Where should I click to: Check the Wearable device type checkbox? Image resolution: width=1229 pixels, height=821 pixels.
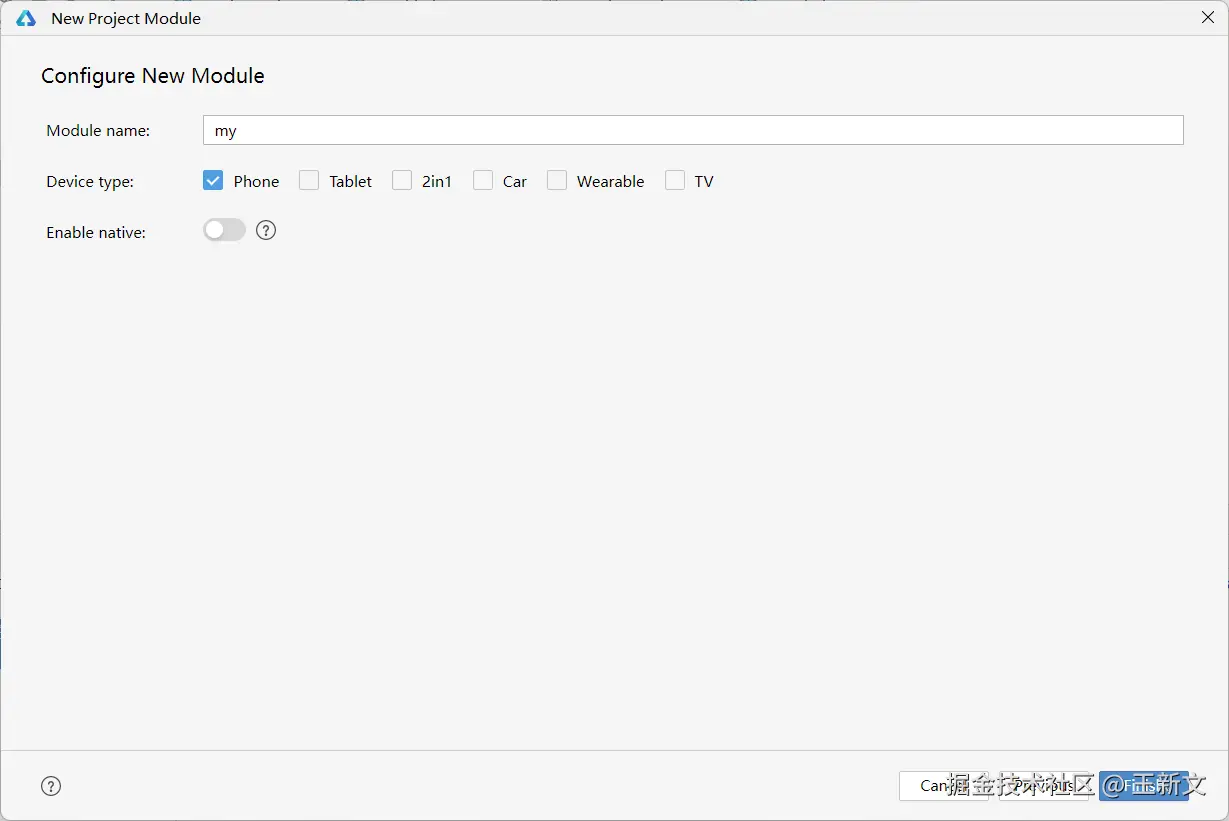(x=557, y=180)
